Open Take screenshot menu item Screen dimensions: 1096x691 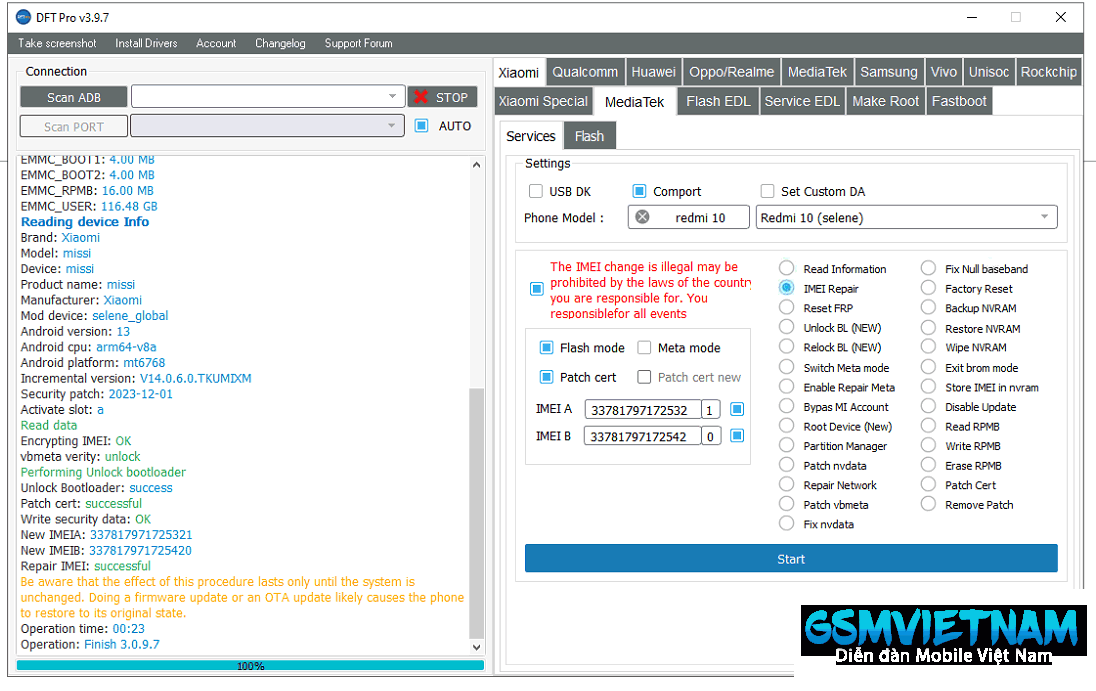point(57,43)
